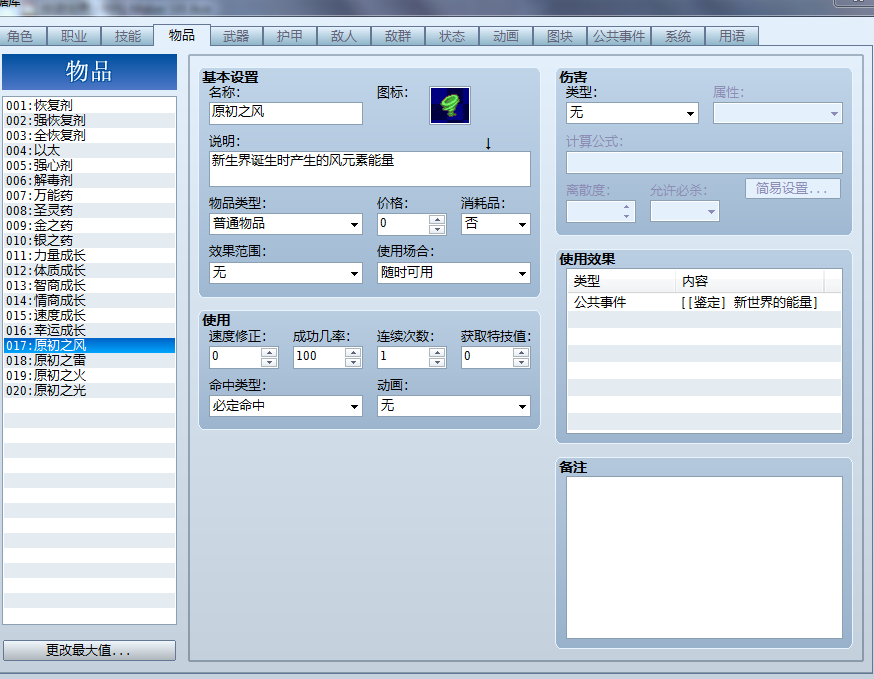Increase the 价格 value with up arrow

pyautogui.click(x=438, y=219)
